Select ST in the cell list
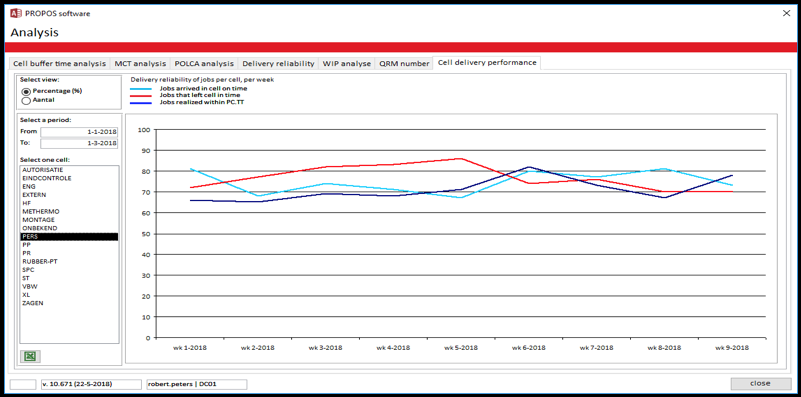The image size is (801, 397). pos(69,278)
